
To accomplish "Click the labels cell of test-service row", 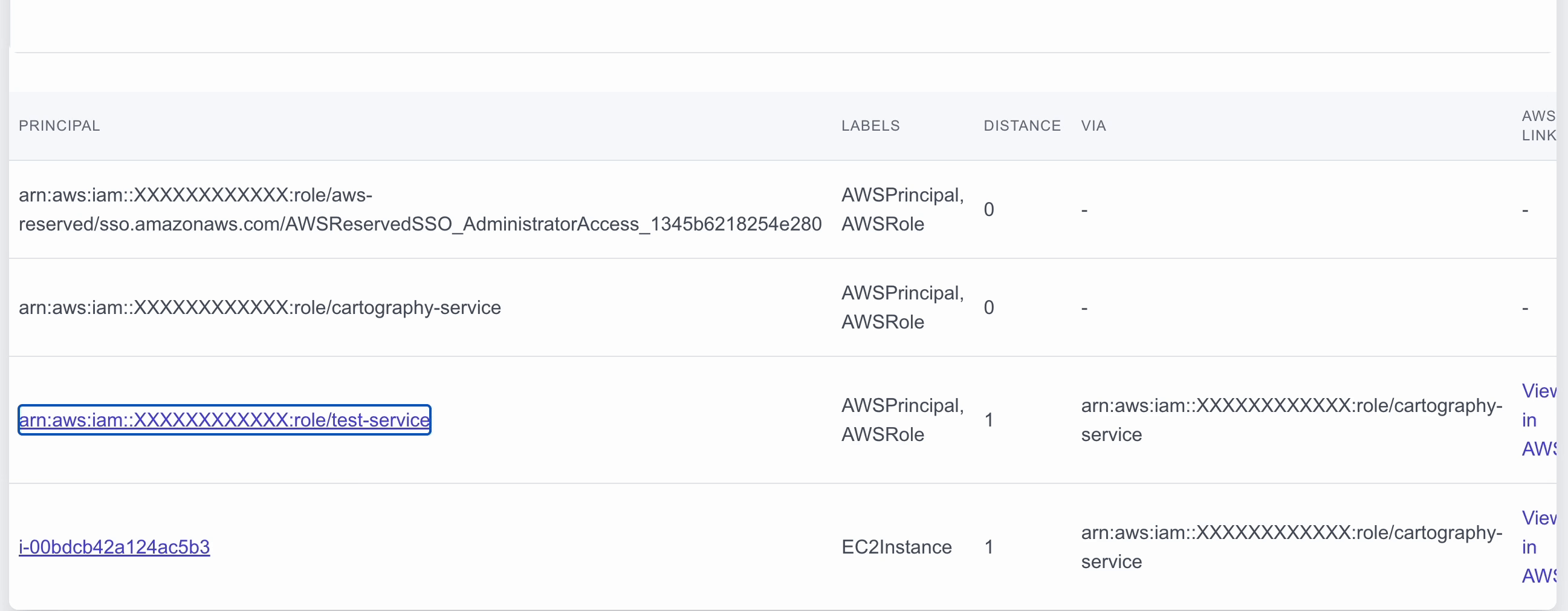I will click(x=902, y=420).
